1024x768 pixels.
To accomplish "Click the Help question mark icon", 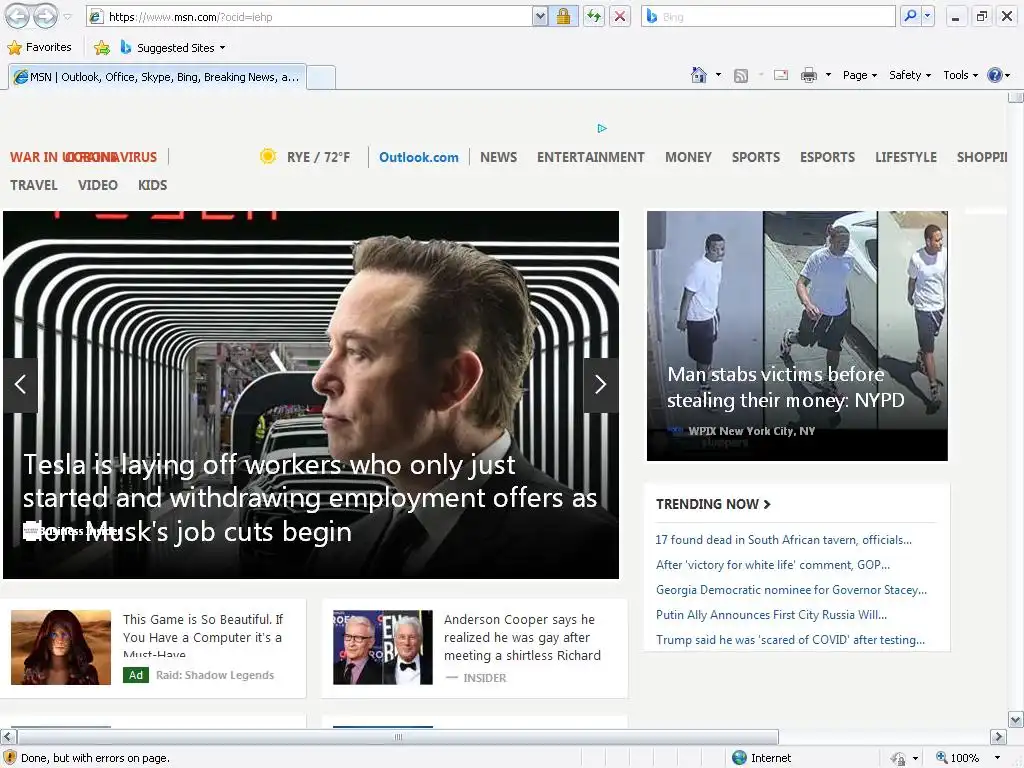I will coord(995,75).
